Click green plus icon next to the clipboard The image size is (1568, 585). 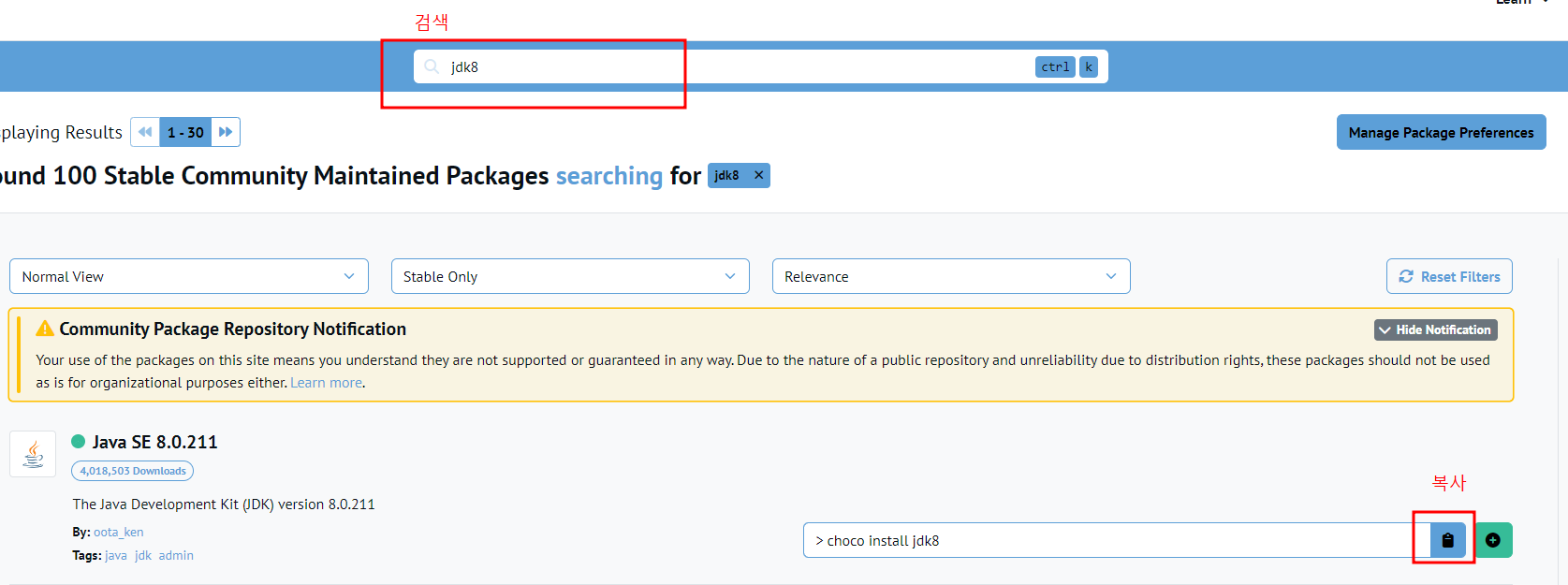[1493, 540]
